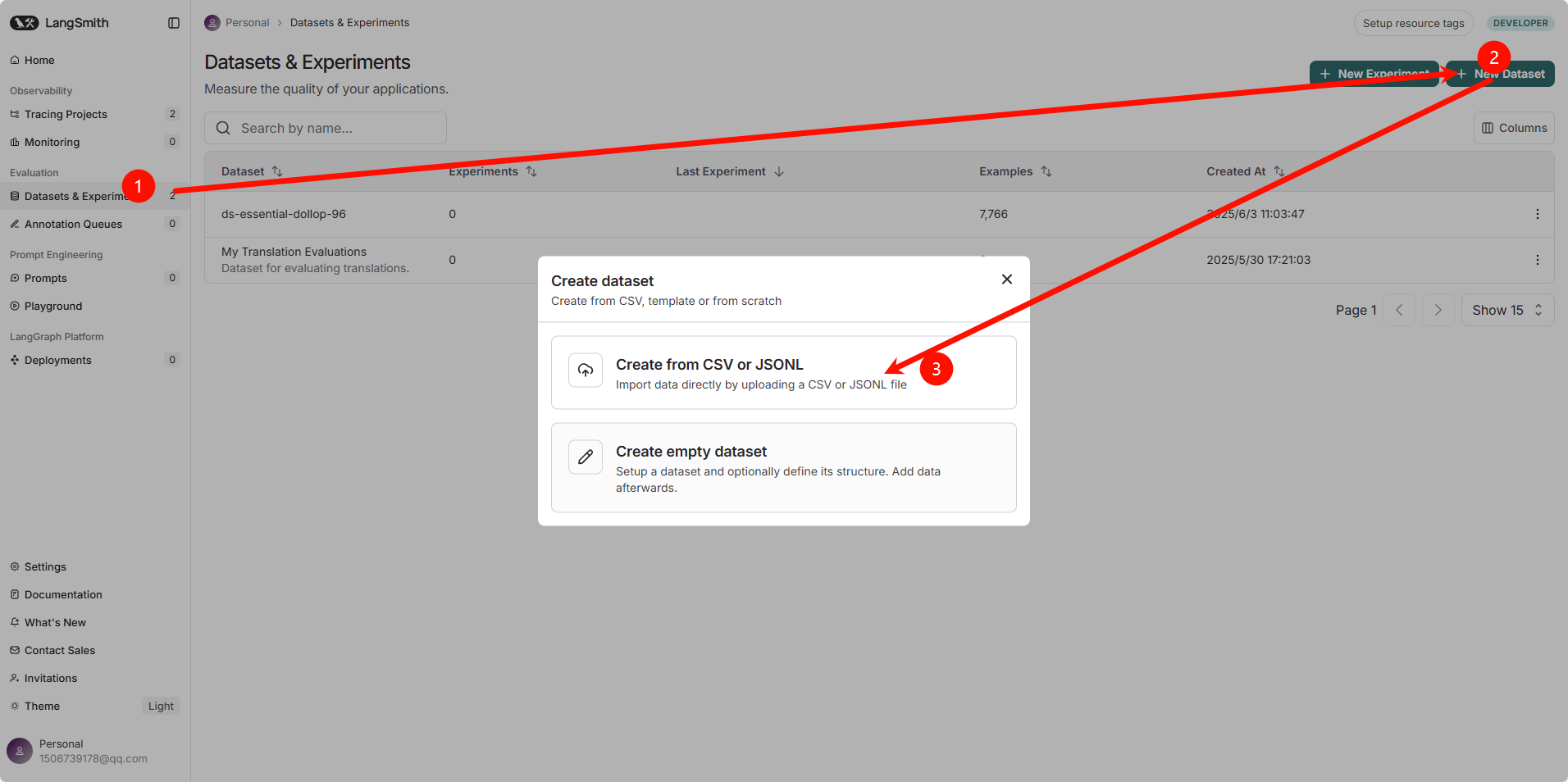Click the upload cloud icon
The image size is (1568, 782).
point(586,371)
